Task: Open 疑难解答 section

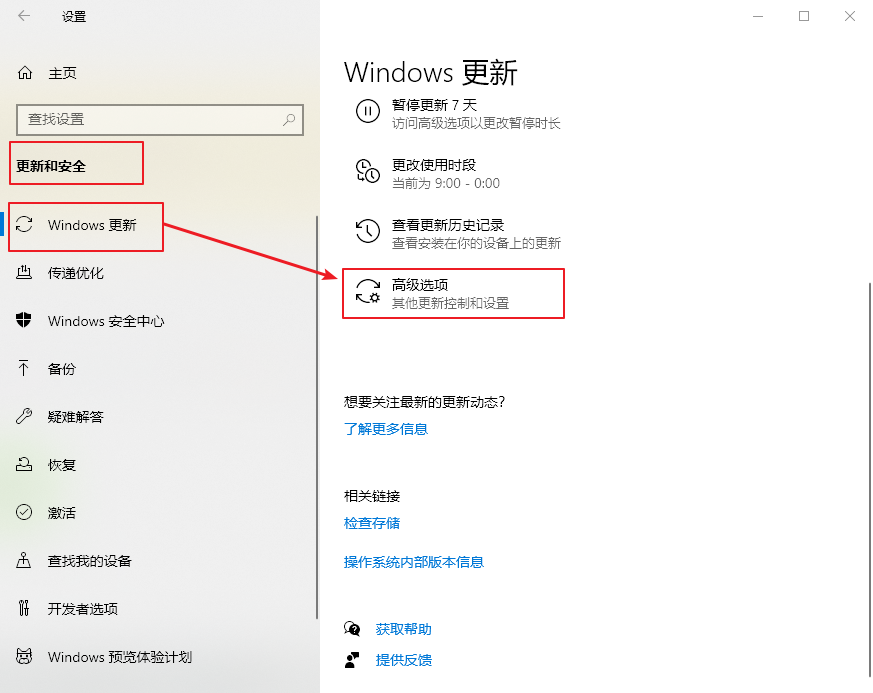Action: 76,416
